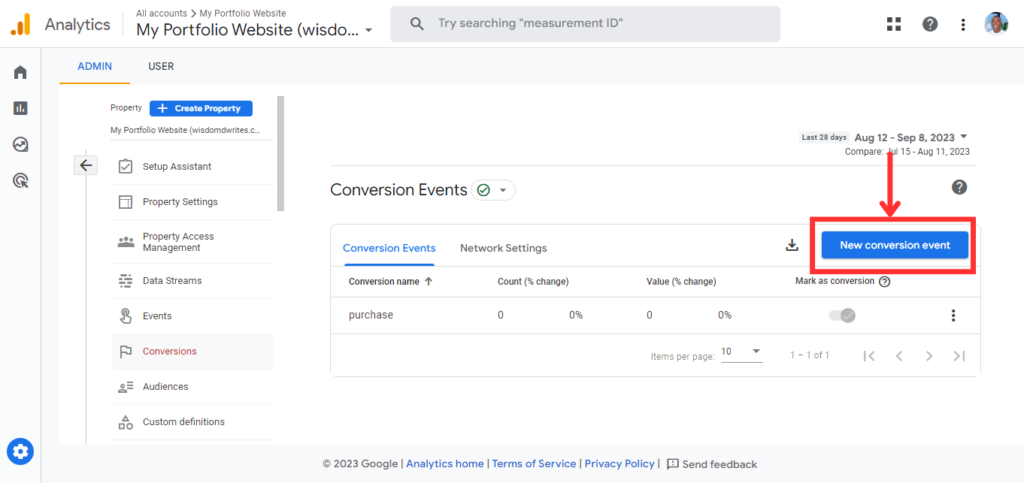Open Reports bar-chart icon in sidebar
Screen dimensions: 1024x483
(x=20, y=108)
